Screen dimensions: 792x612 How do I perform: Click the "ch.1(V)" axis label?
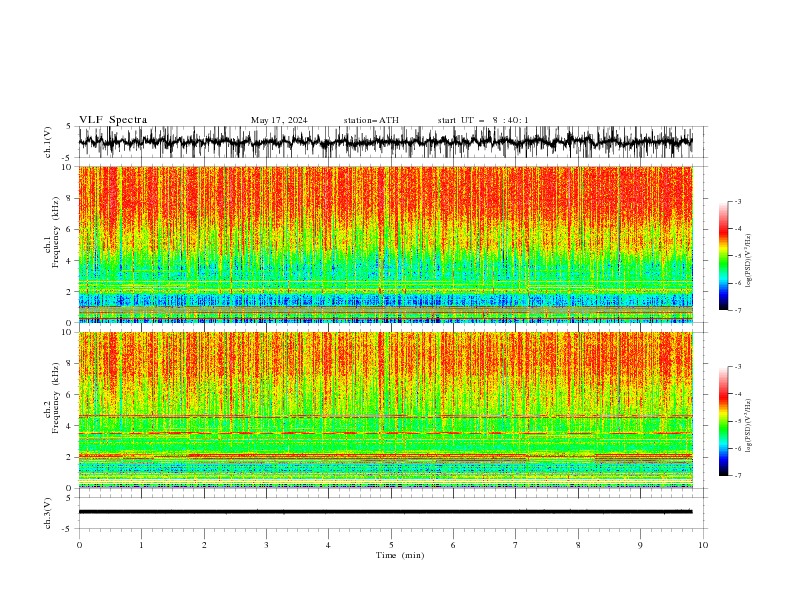click(48, 142)
